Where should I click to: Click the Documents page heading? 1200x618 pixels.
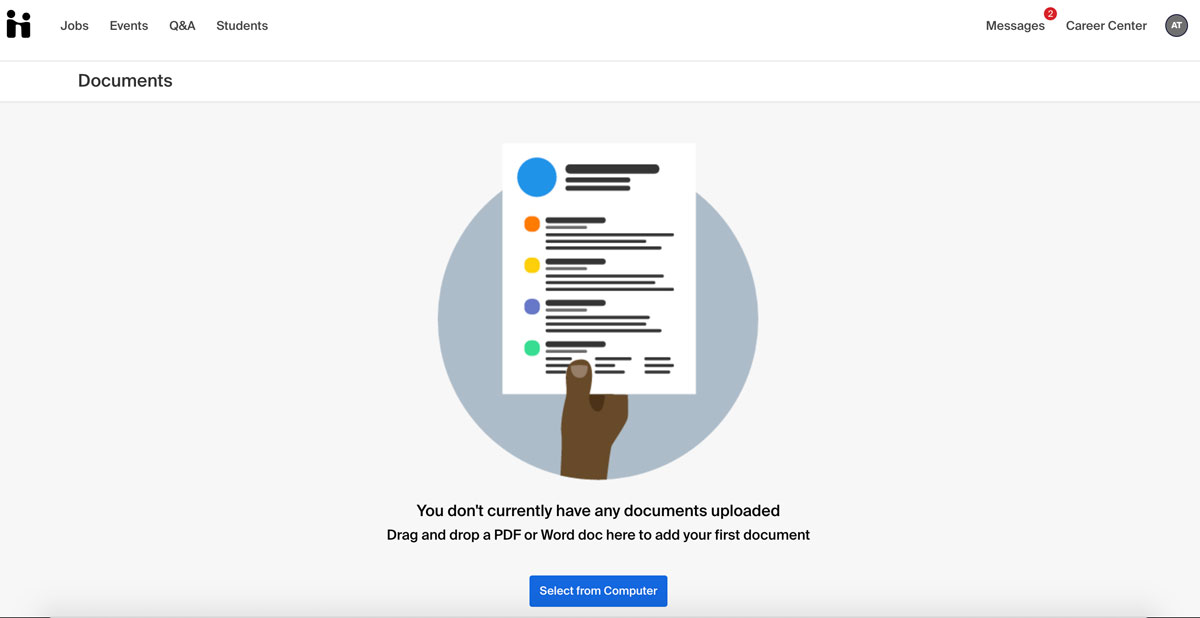125,80
